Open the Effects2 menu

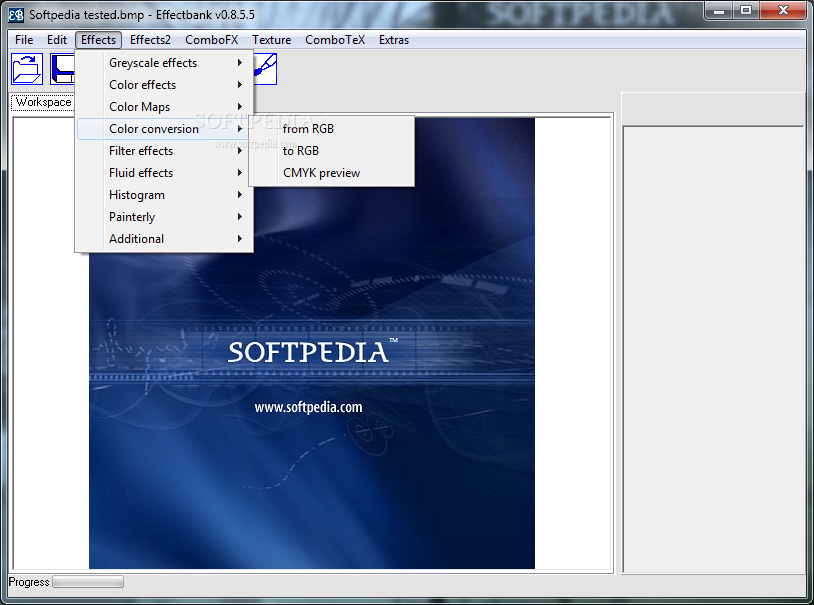pos(150,40)
